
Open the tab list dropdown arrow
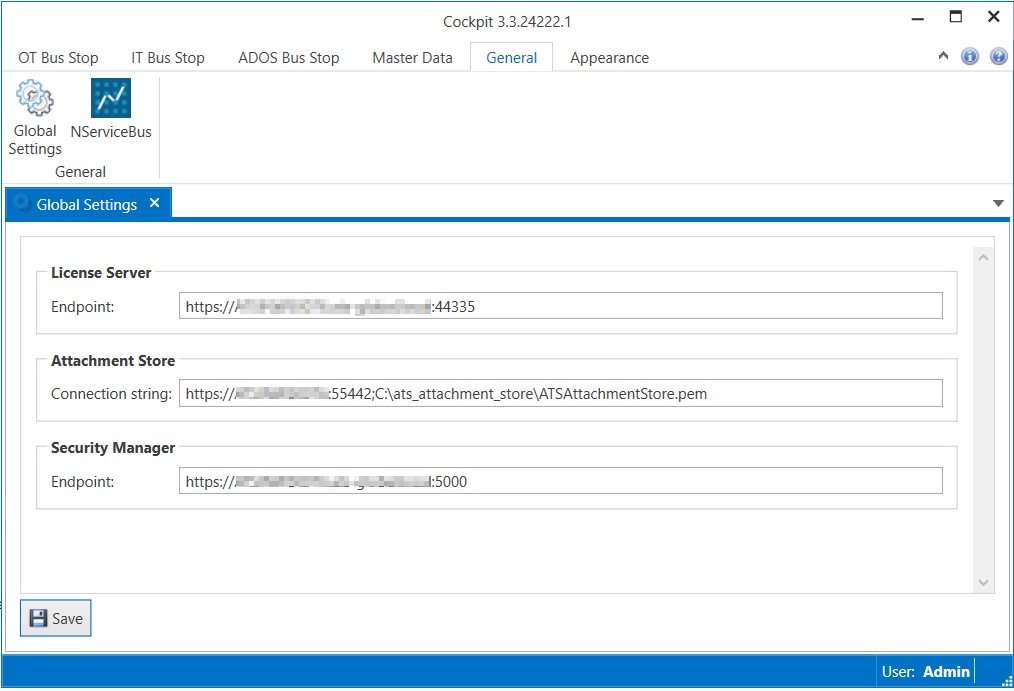997,204
